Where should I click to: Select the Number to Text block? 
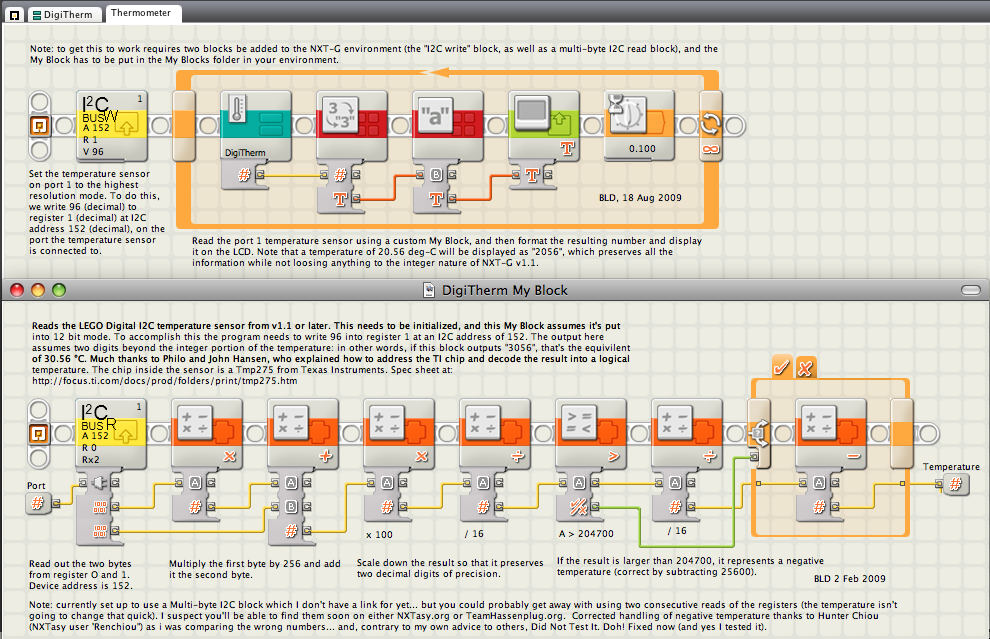click(352, 125)
